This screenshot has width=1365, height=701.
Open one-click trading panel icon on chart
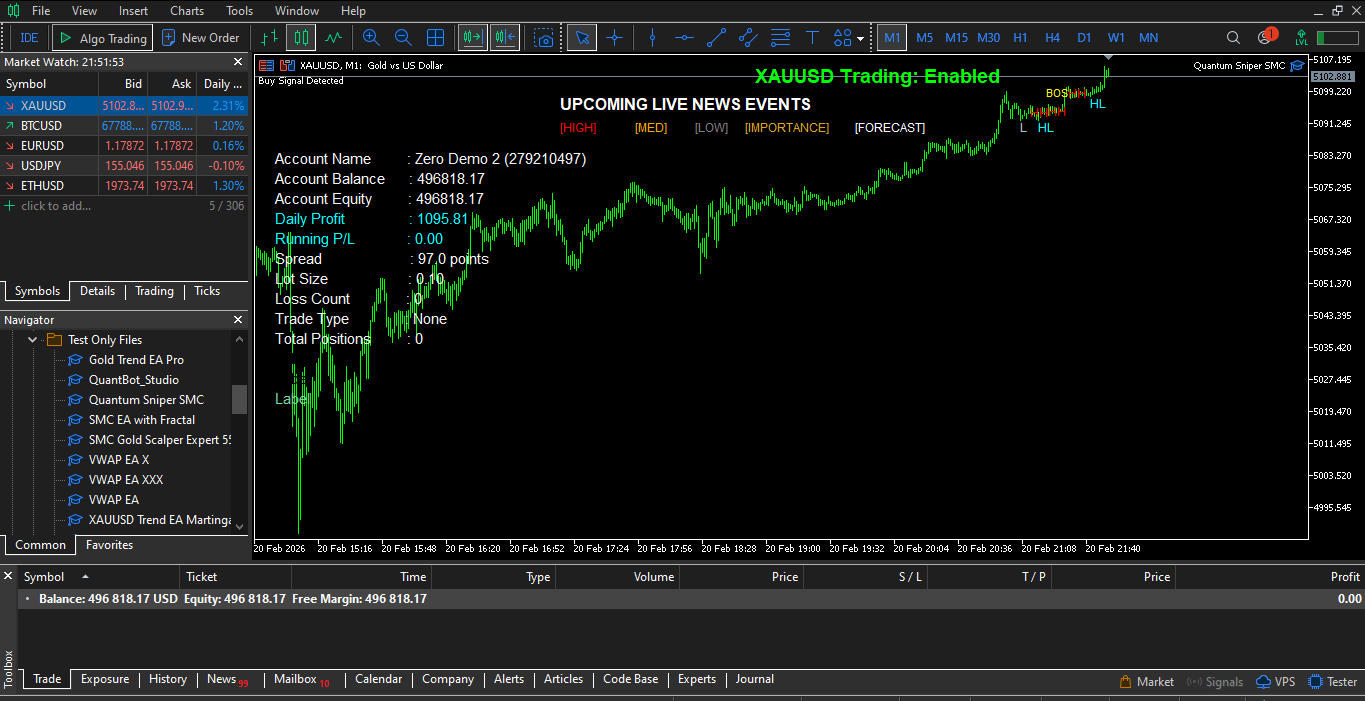[266, 65]
